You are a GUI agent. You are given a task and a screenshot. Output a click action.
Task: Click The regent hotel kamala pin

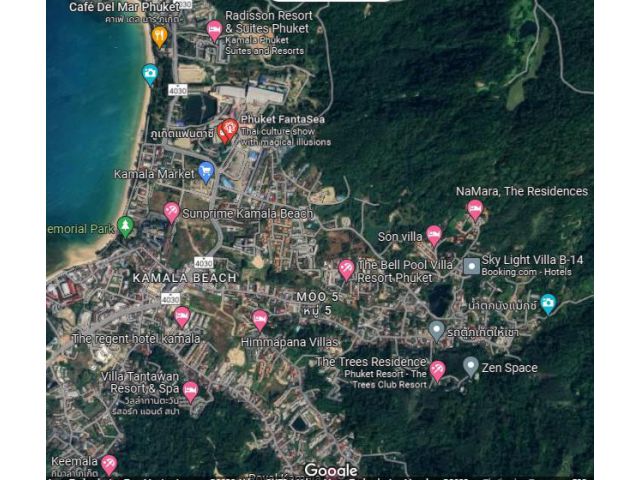[x=182, y=317]
